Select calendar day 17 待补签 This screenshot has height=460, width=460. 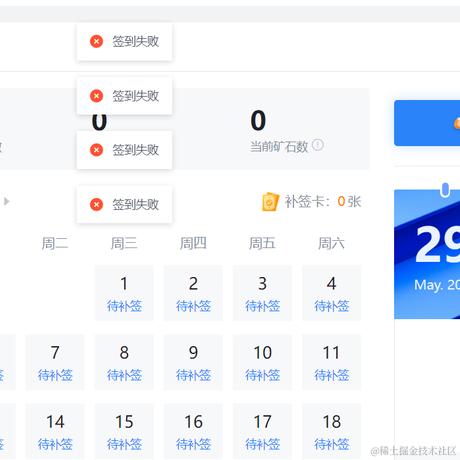[262, 431]
